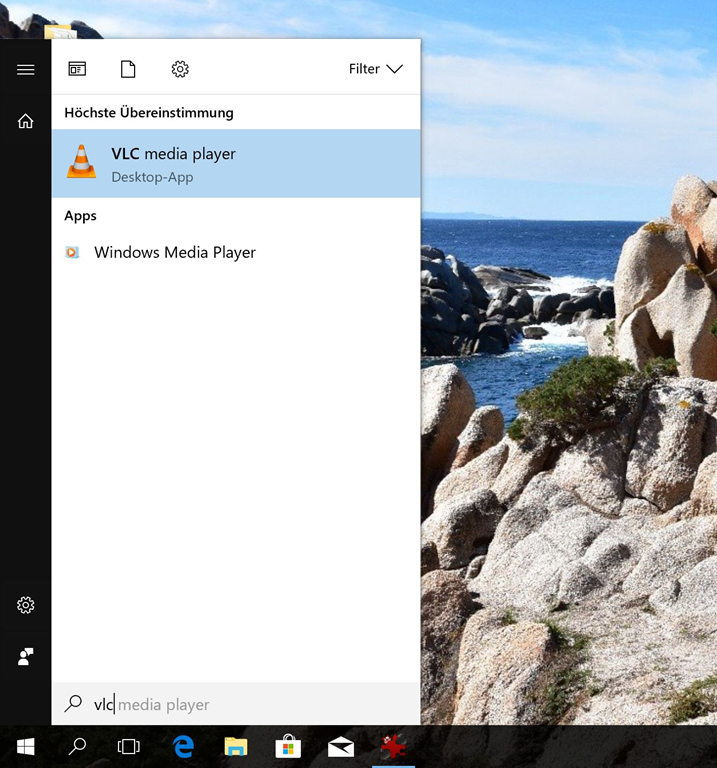Click the feedback person icon in sidebar
The width and height of the screenshot is (717, 768).
pyautogui.click(x=26, y=656)
